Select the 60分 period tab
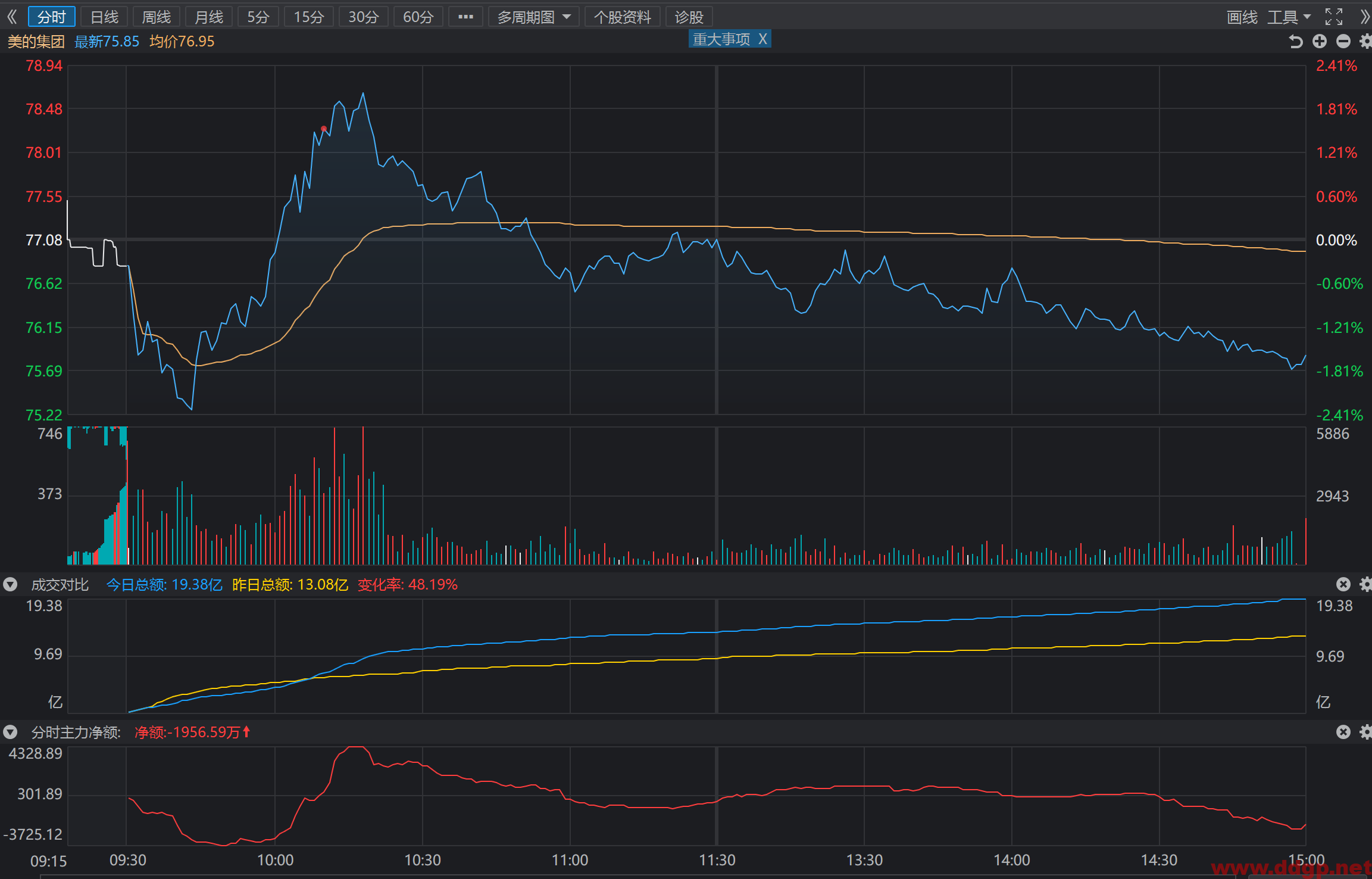Image resolution: width=1372 pixels, height=879 pixels. click(x=418, y=17)
